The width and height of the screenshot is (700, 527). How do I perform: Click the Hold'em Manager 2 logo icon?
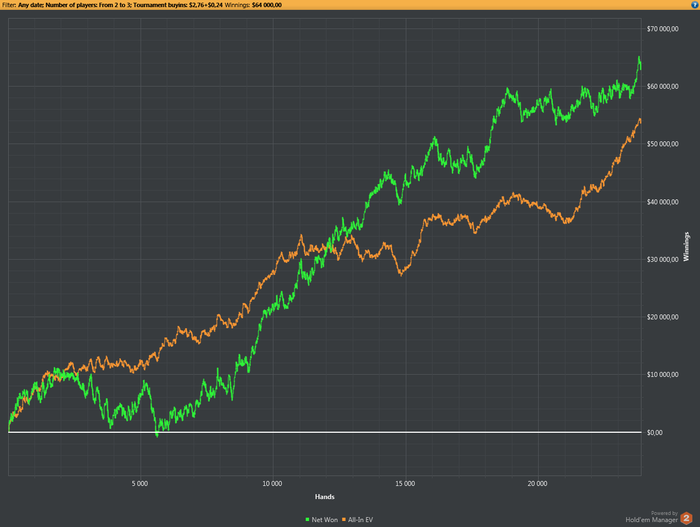click(686, 519)
